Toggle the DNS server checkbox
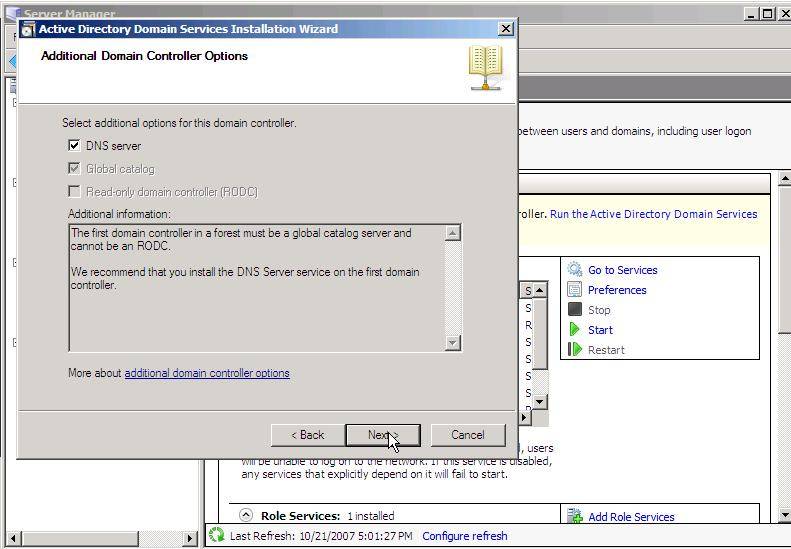 pos(74,146)
